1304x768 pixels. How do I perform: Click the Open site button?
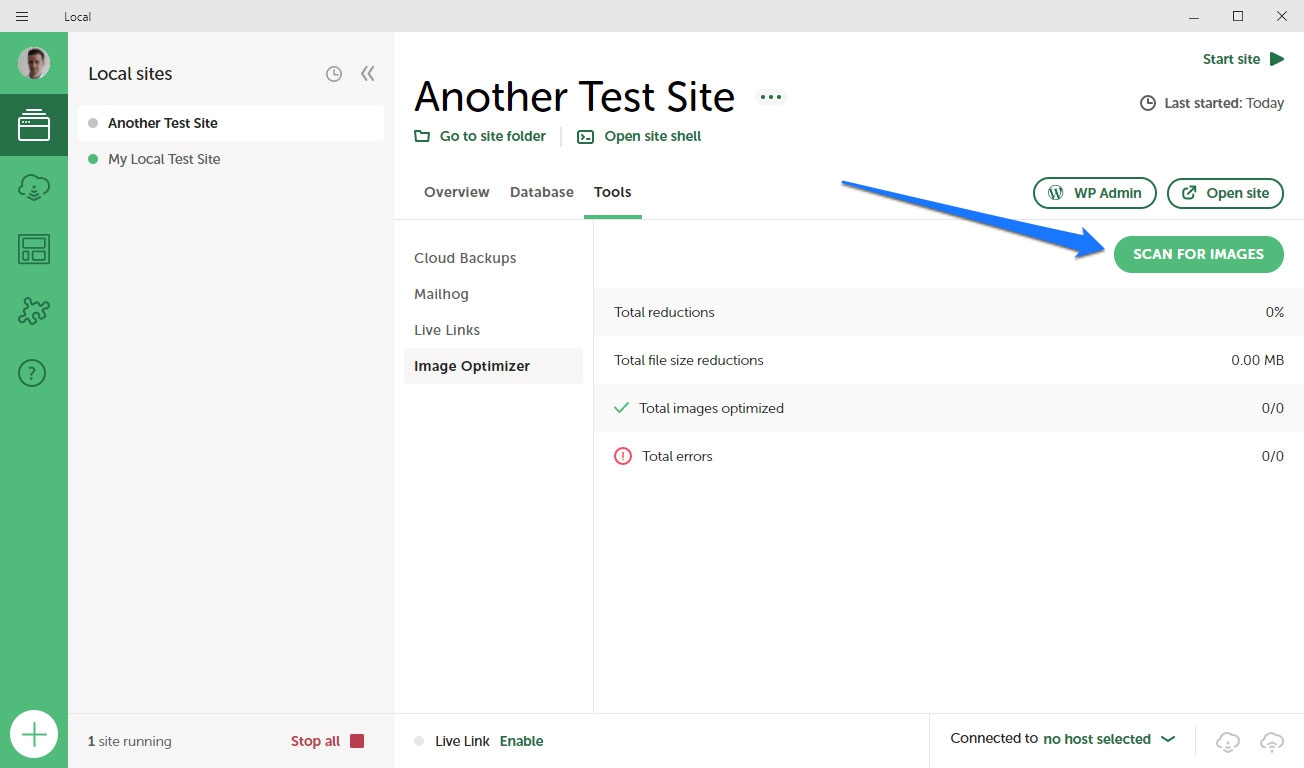pos(1225,193)
